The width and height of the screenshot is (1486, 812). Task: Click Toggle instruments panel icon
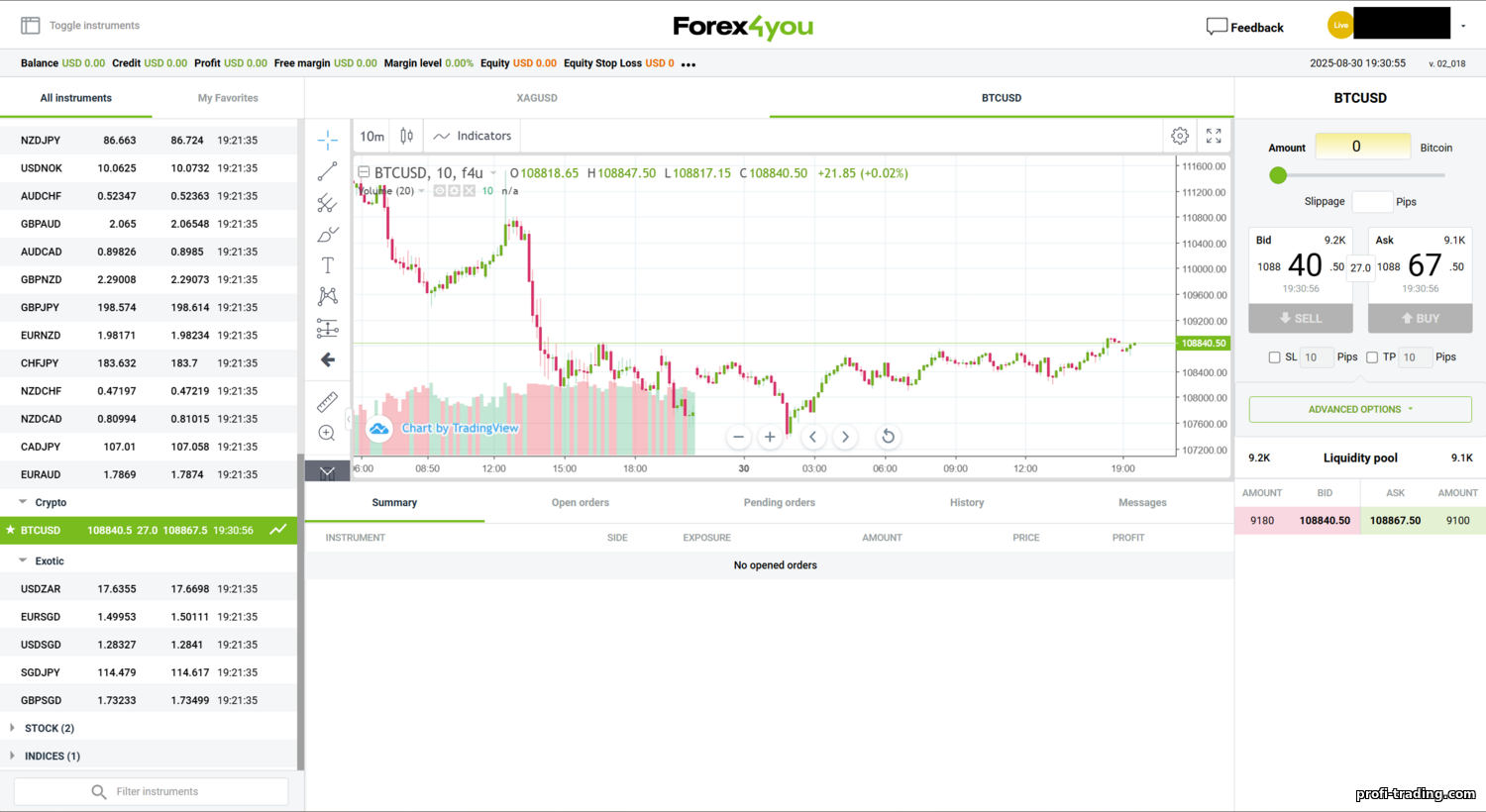pos(31,26)
